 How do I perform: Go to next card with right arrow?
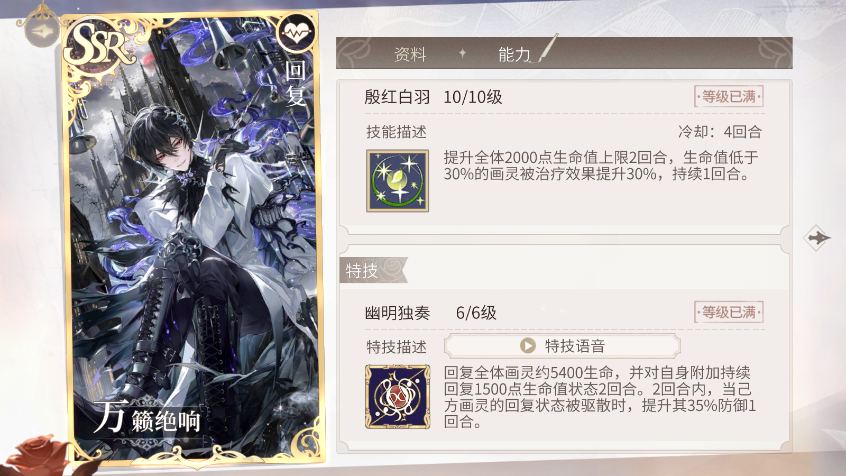817,237
